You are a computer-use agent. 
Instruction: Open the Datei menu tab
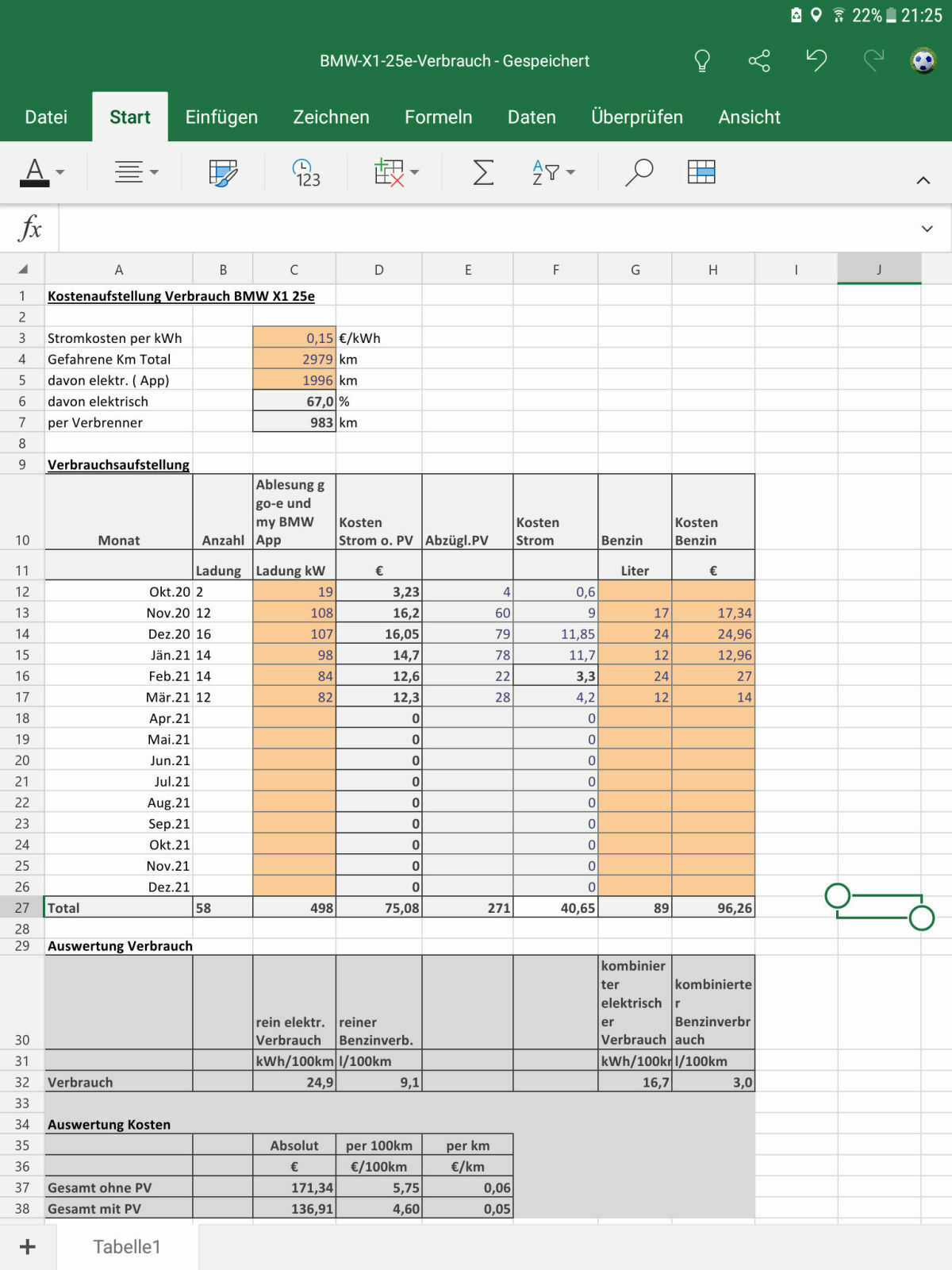pyautogui.click(x=46, y=117)
